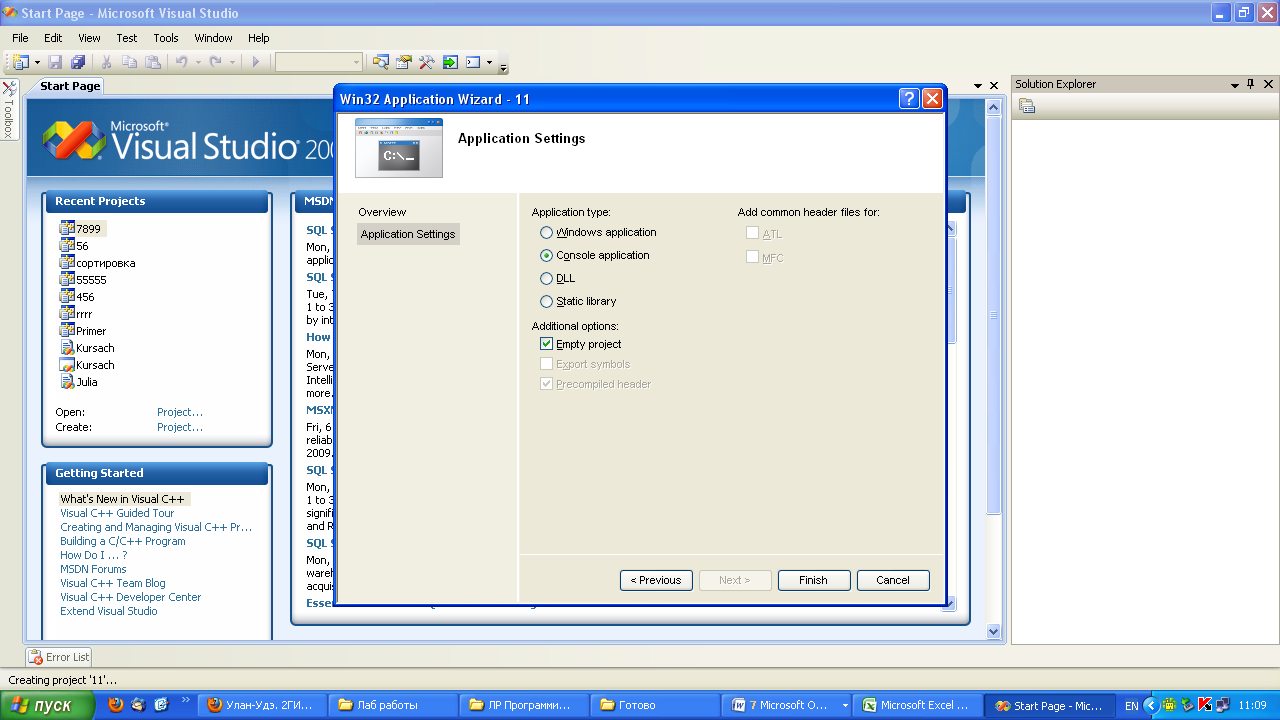
Task: Toggle the Solution Explorer auto-hide pin
Action: pyautogui.click(x=1251, y=85)
